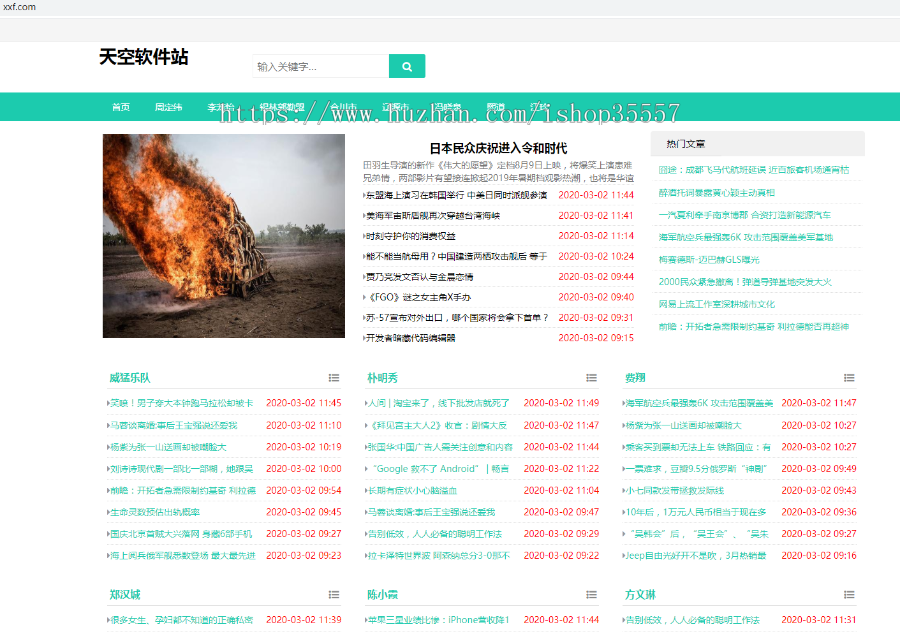Screen dimensions: 900x634
Task: Click list icon beside 方文琳 section
Action: (x=850, y=595)
